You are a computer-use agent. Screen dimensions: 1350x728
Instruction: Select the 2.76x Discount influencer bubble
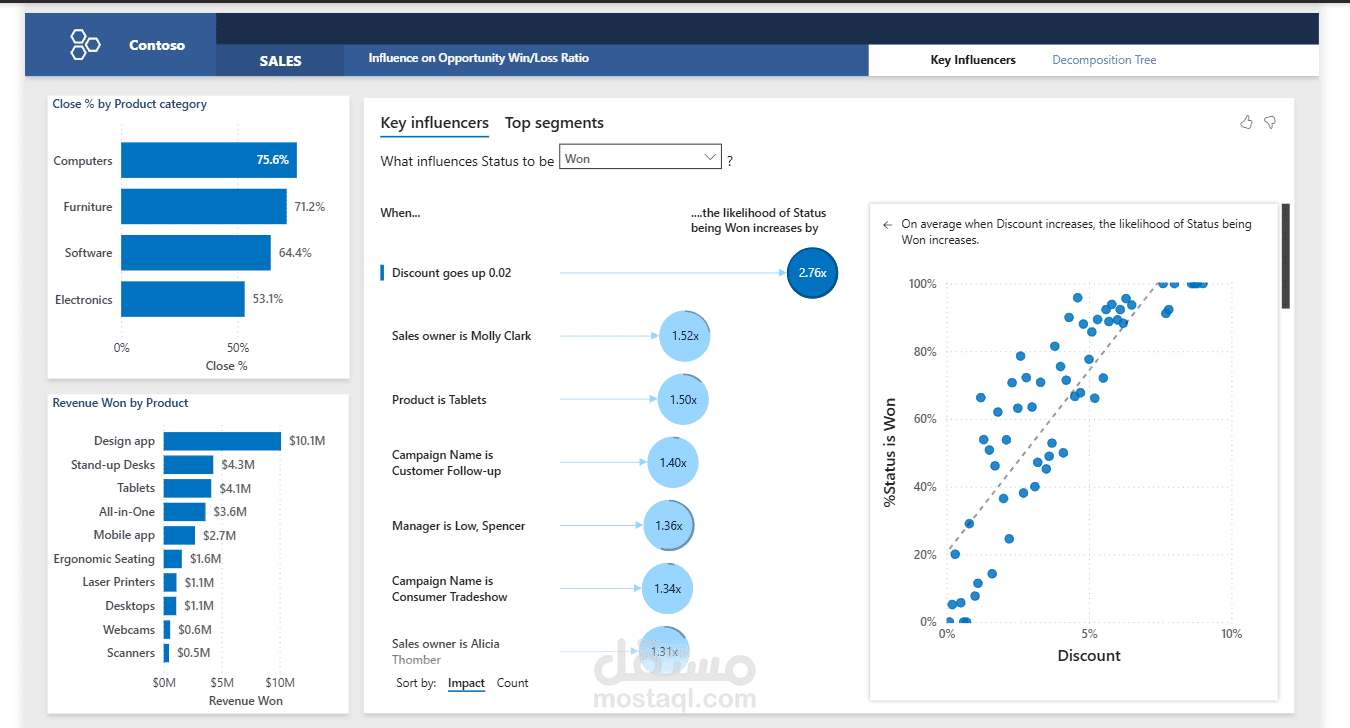pos(811,272)
